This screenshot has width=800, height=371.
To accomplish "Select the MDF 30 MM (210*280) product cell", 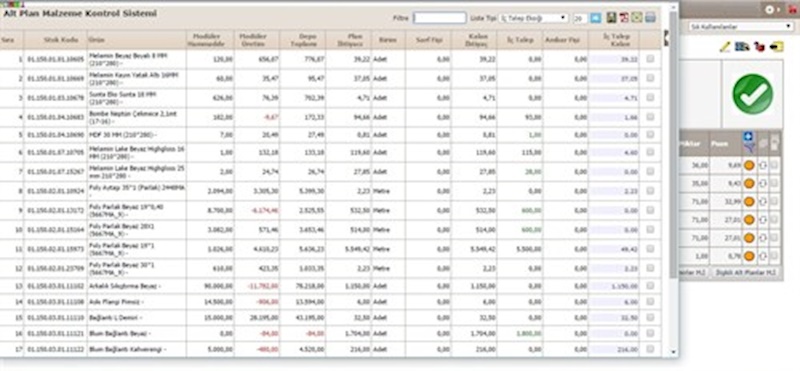I will [x=137, y=135].
